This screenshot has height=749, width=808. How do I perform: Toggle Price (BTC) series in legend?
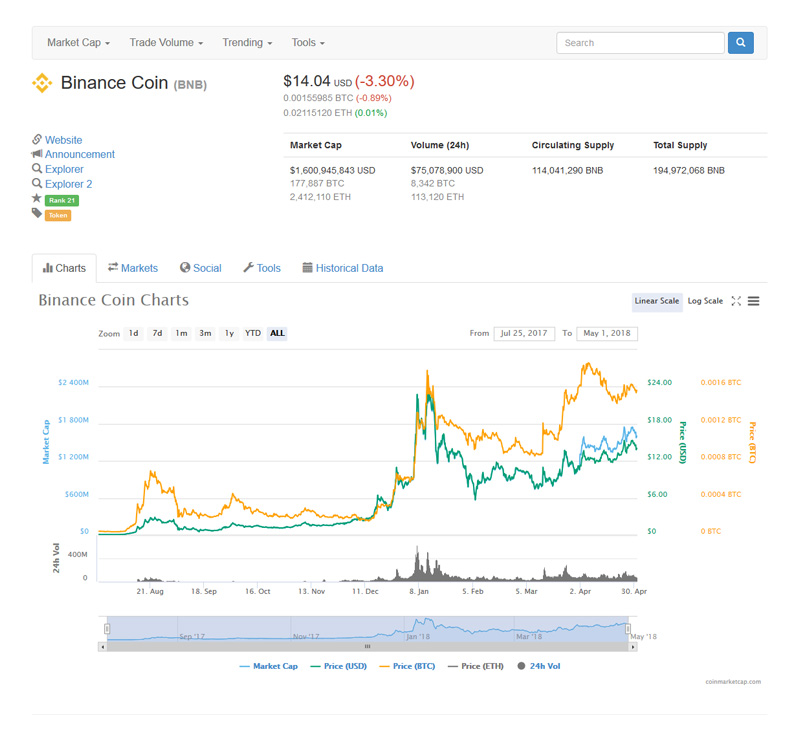tap(407, 666)
